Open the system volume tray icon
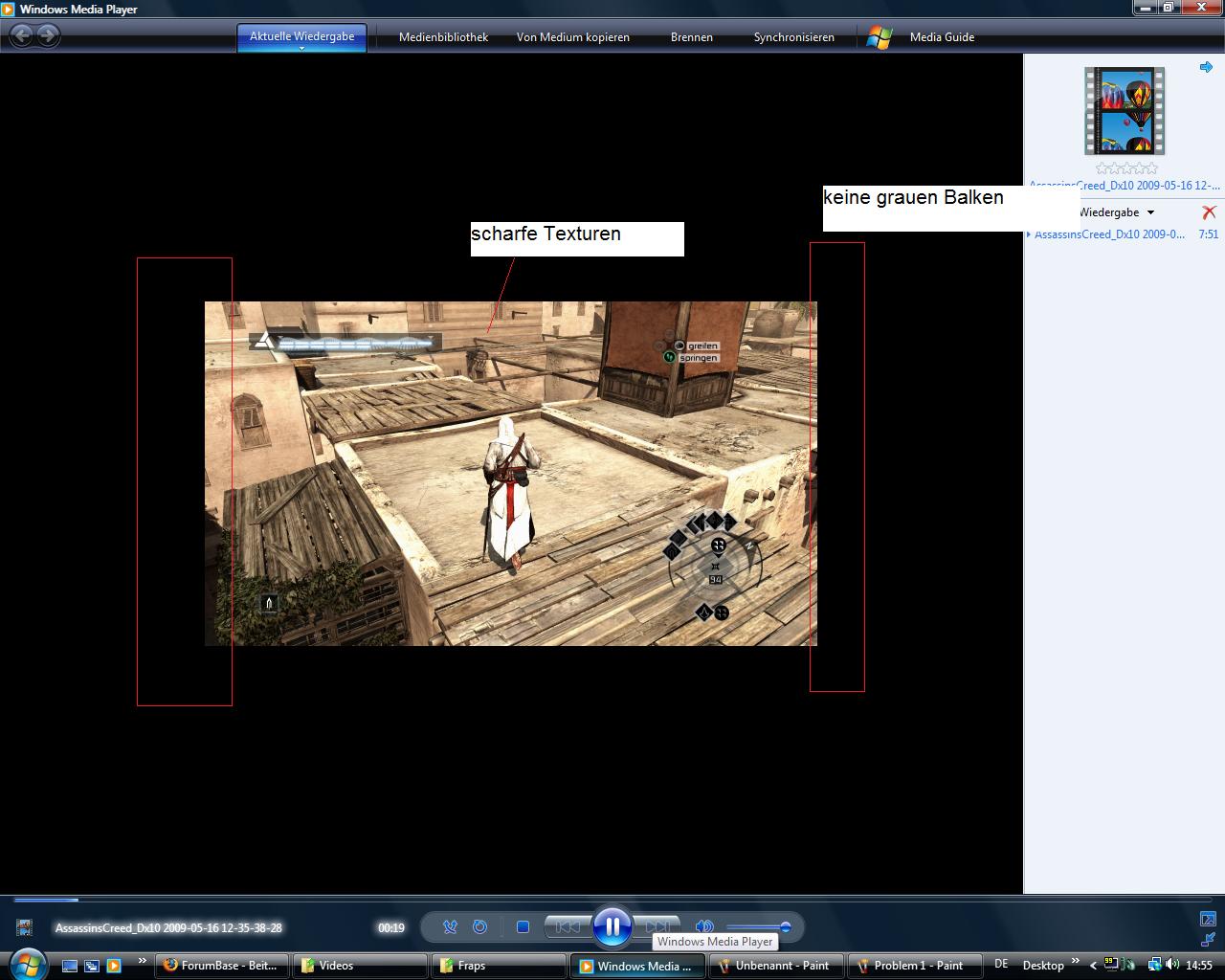Screen dimensions: 1225x980 (x=1171, y=965)
